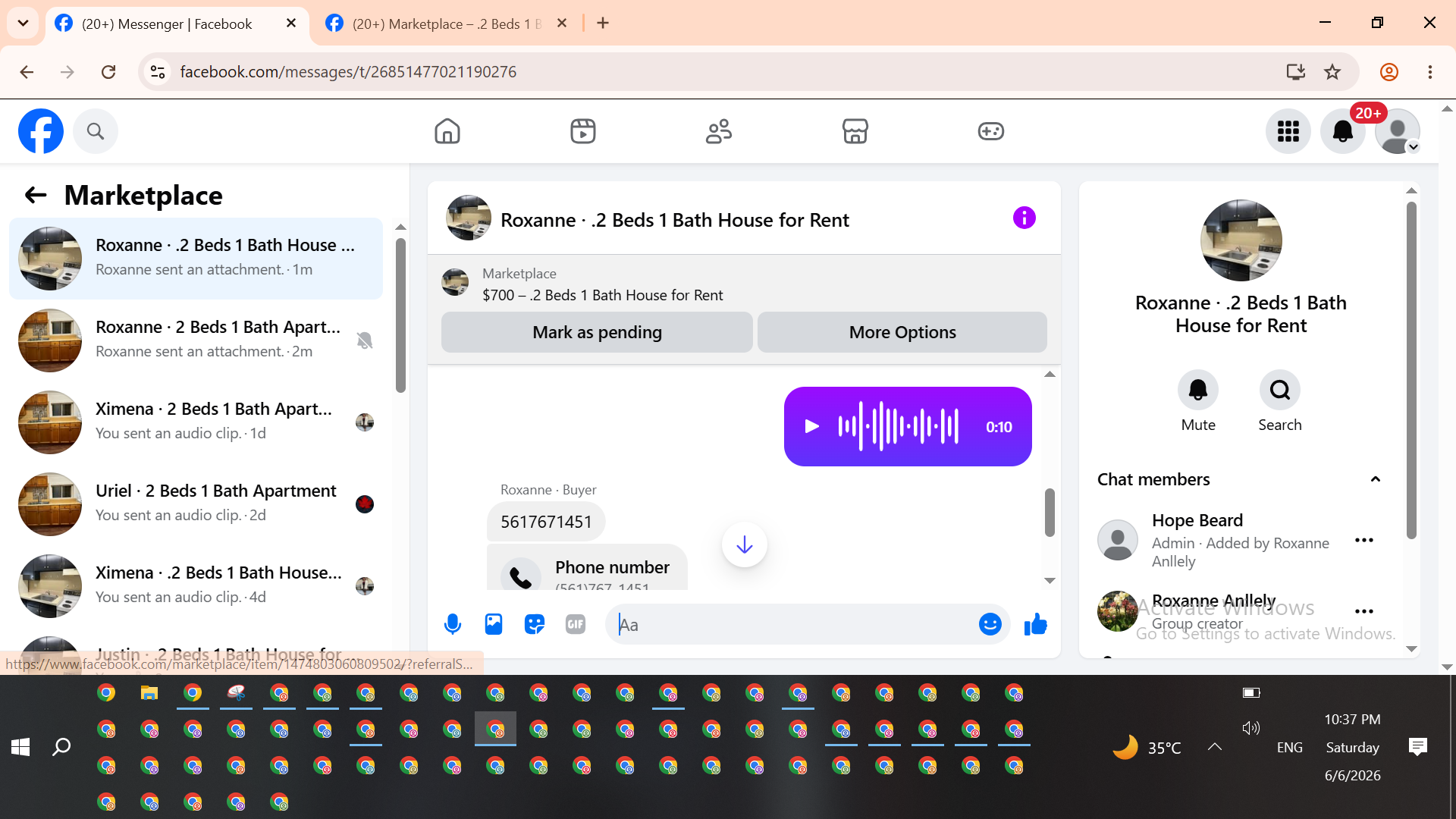Open a new browser tab
The width and height of the screenshot is (1456, 819).
tap(603, 24)
